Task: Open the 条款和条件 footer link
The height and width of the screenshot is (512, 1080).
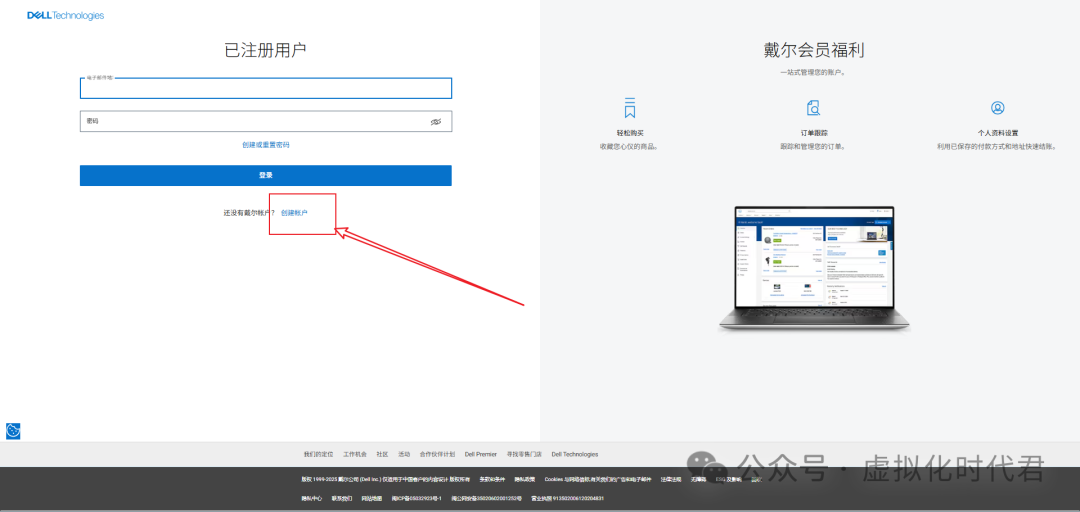Action: [x=492, y=480]
